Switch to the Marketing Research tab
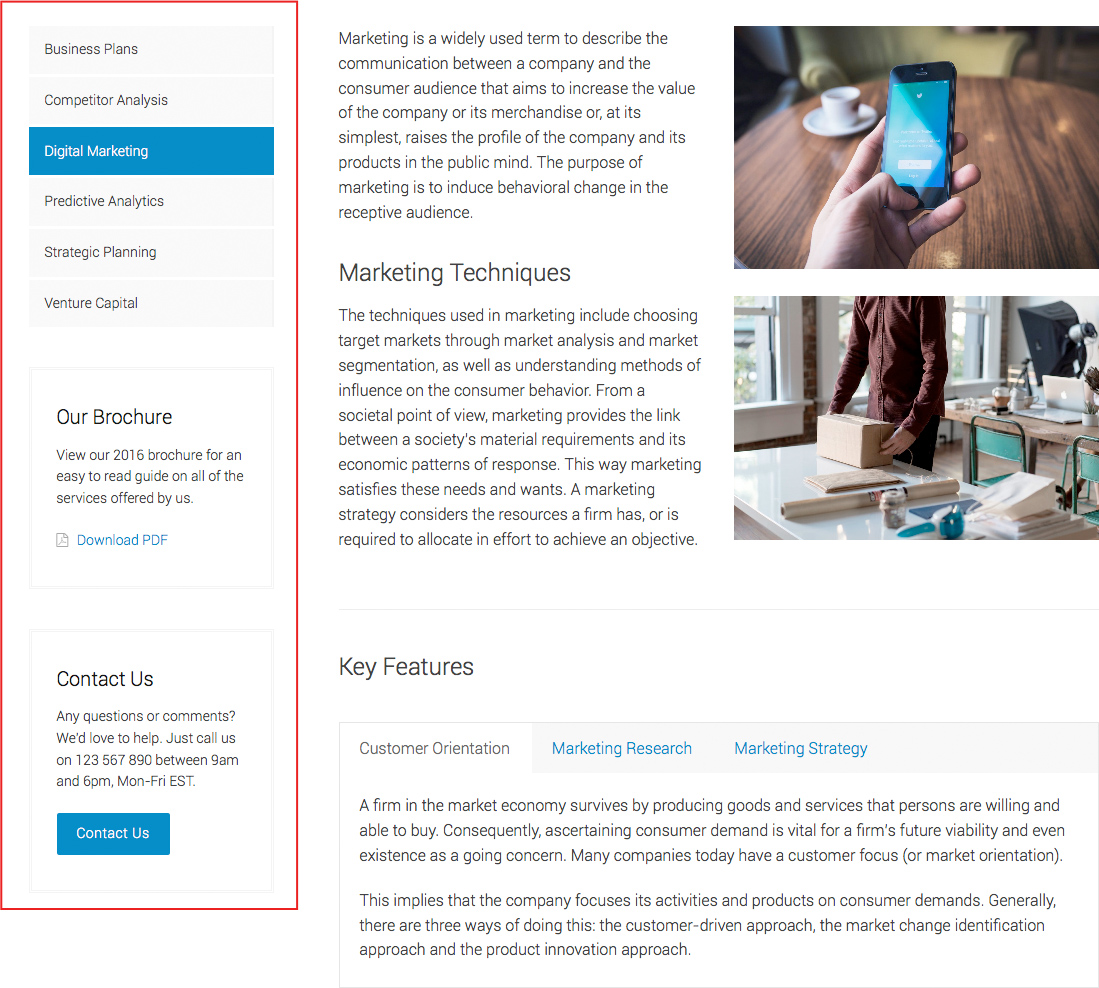 coord(622,748)
